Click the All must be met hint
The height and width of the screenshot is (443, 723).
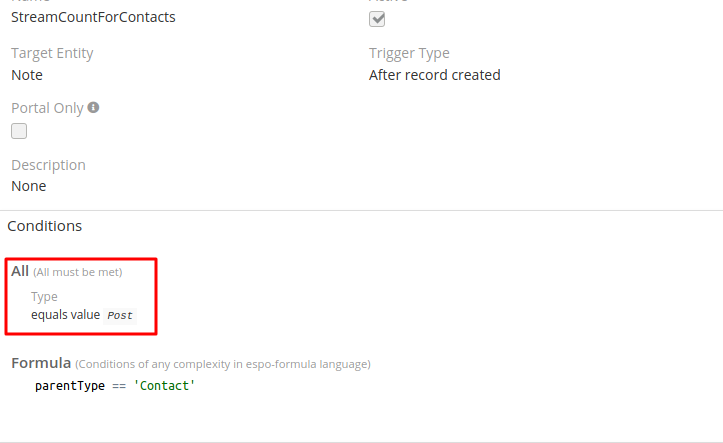(78, 272)
